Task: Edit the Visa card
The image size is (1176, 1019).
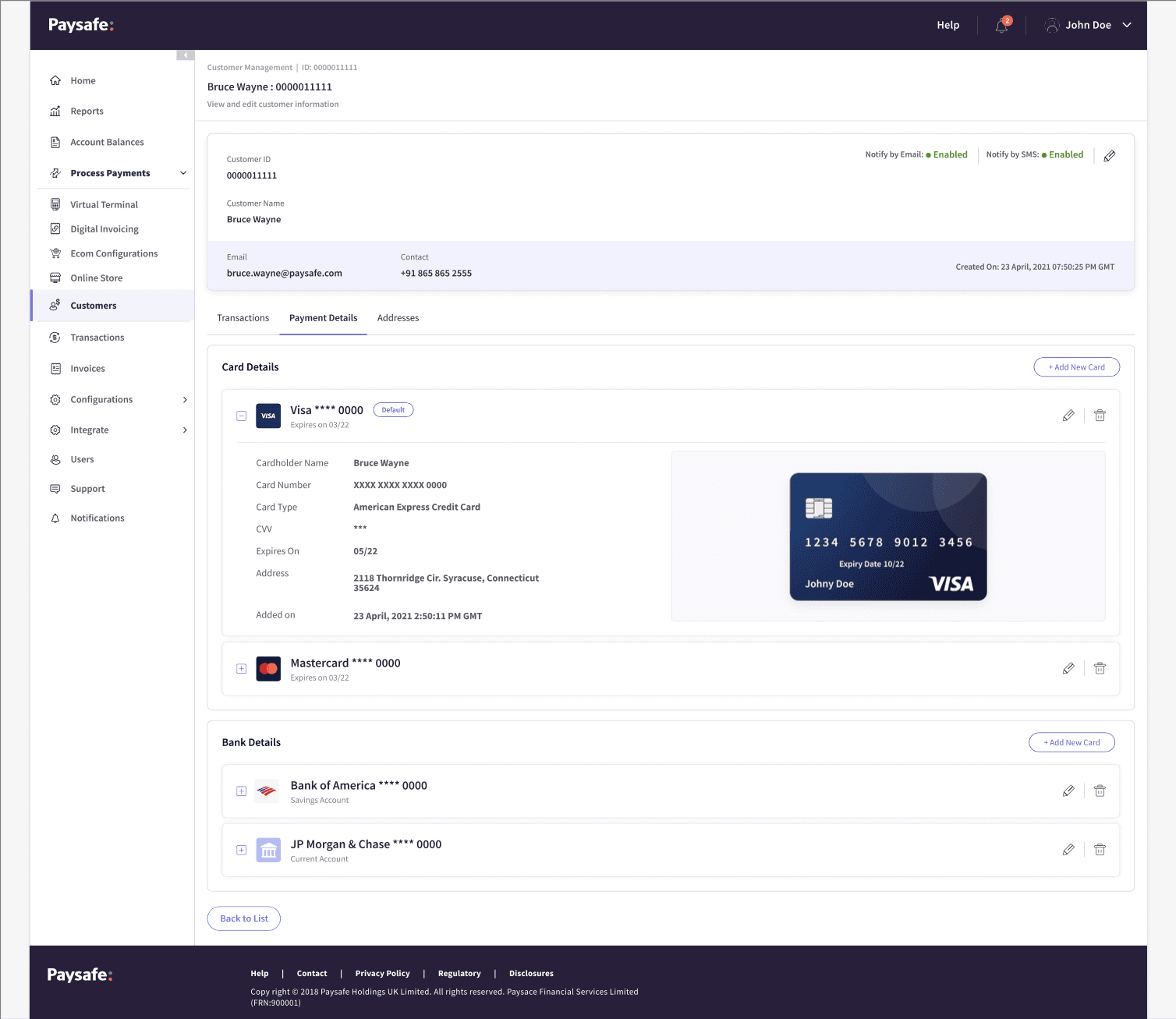Action: [x=1068, y=416]
